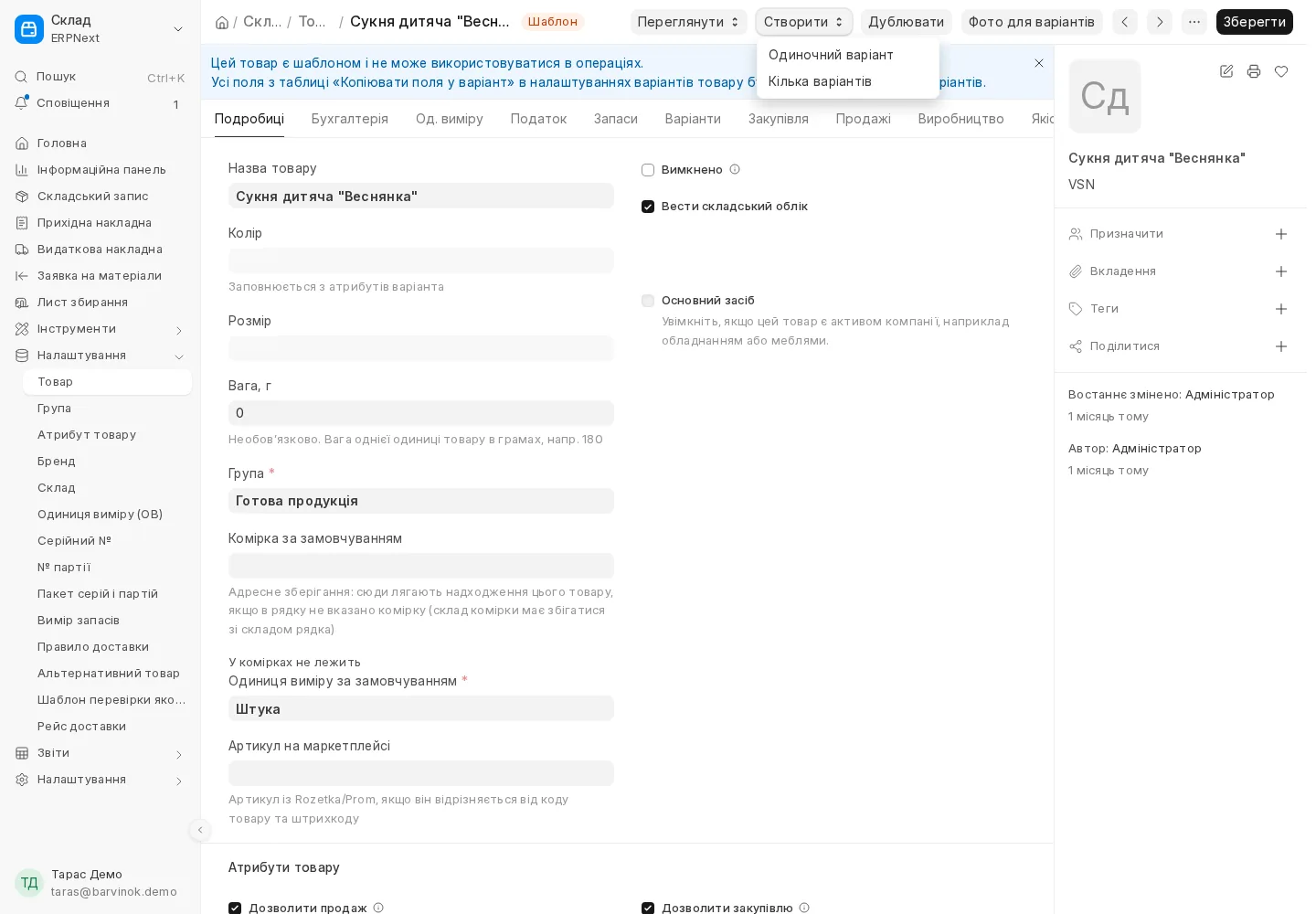Click the heart like icon
The image size is (1316, 914).
pyautogui.click(x=1281, y=71)
